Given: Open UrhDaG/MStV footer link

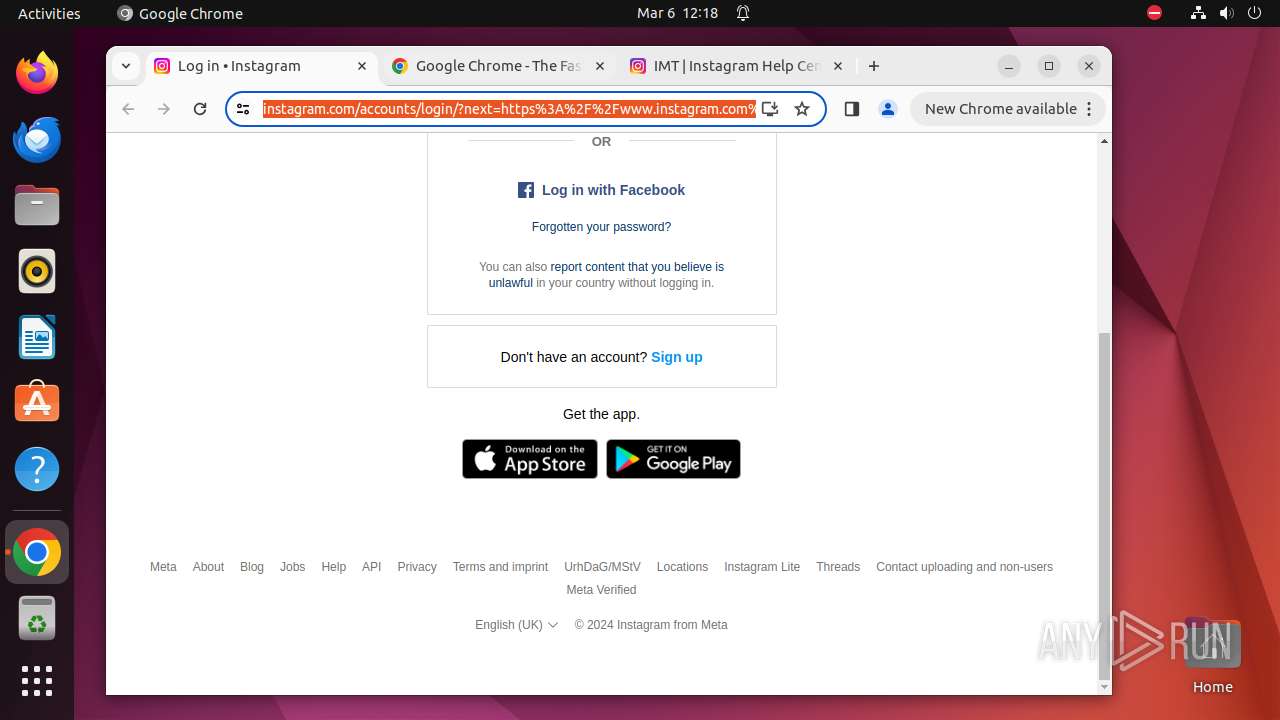Looking at the screenshot, I should (x=602, y=567).
